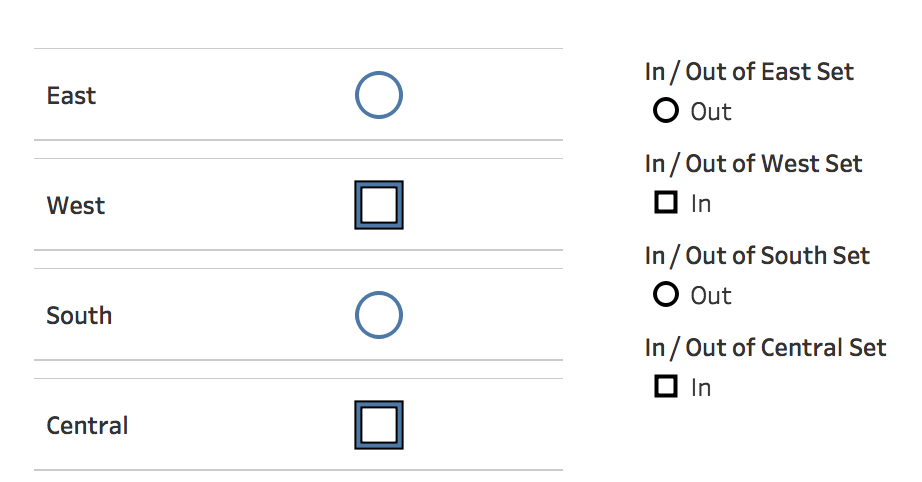The height and width of the screenshot is (482, 922).
Task: Click the In / Out of Central Set title
Action: (x=766, y=348)
